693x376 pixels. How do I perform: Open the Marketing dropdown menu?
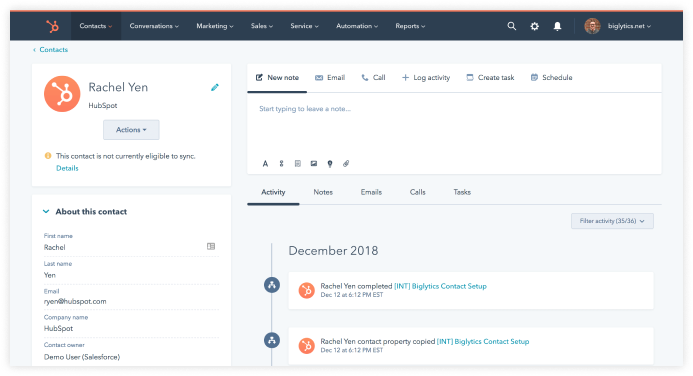(x=215, y=26)
